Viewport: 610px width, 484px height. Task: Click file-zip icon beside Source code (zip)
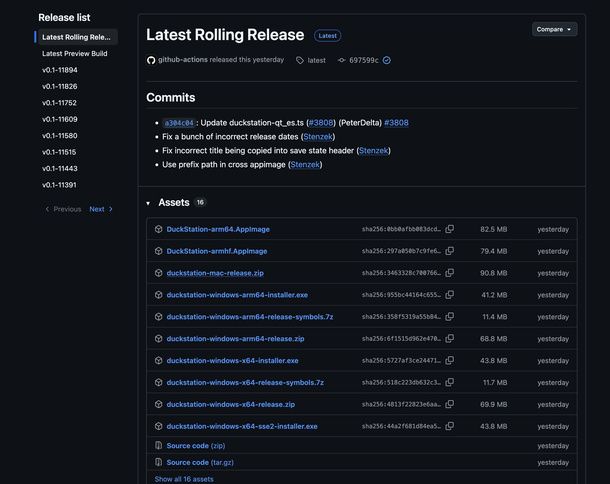tap(158, 445)
